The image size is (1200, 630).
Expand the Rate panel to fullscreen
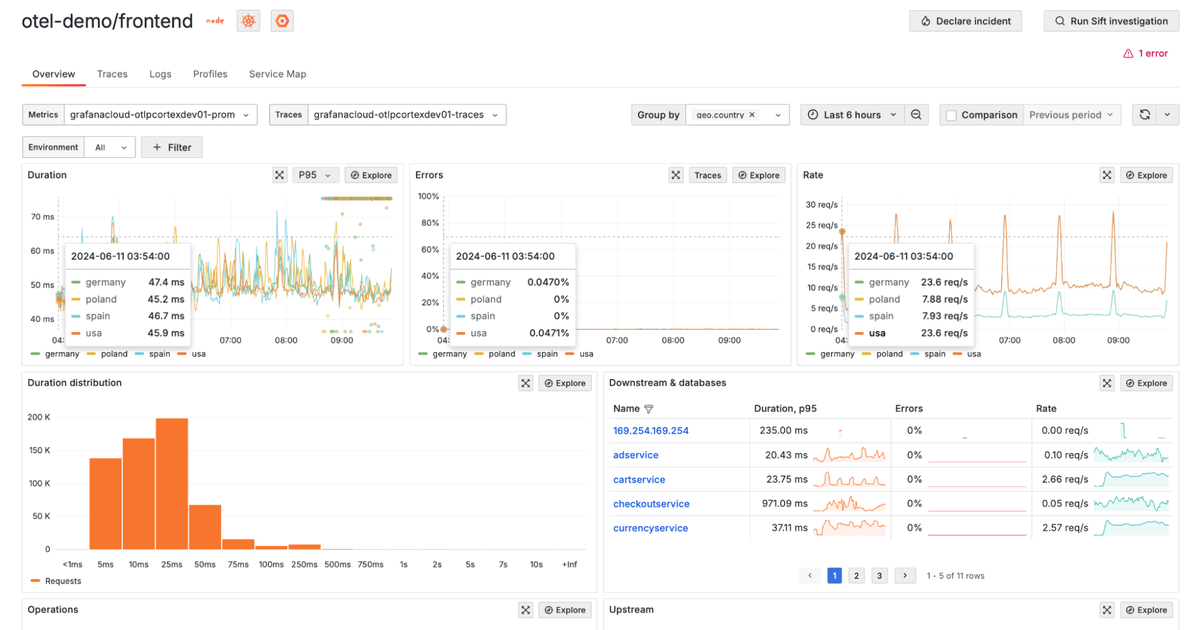tap(1107, 175)
